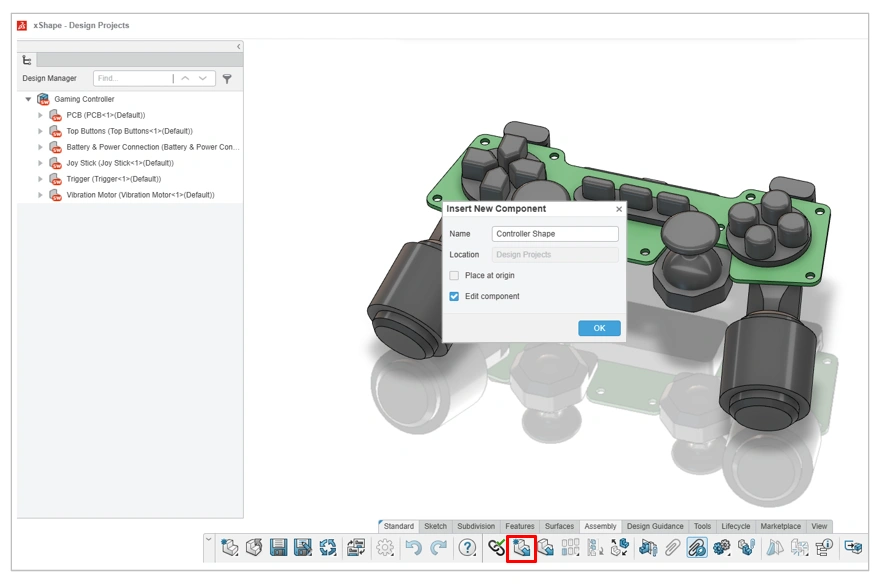Click the tree info properties icon
890x584 pixels.
pos(824,548)
